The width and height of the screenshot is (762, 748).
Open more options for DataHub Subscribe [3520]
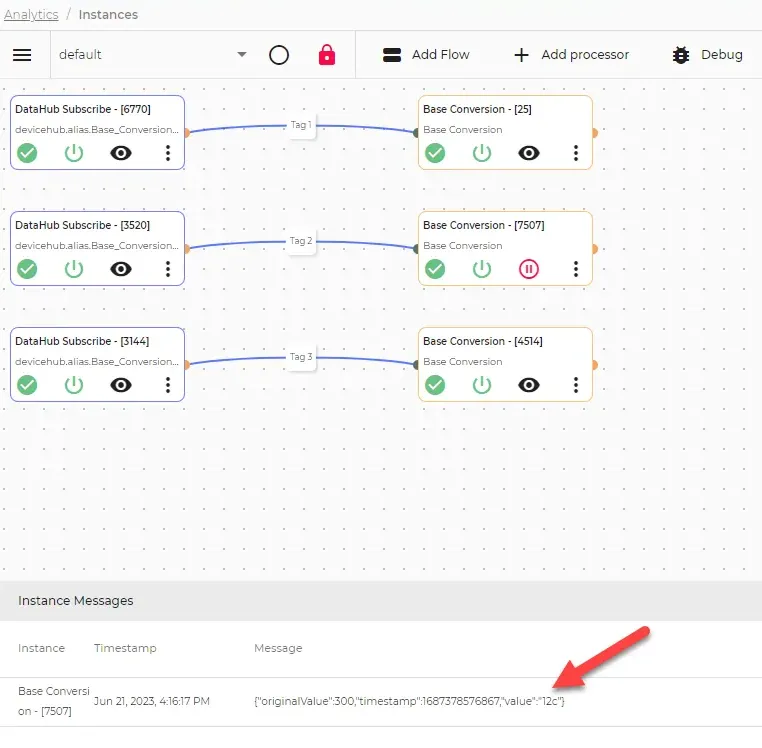(168, 269)
